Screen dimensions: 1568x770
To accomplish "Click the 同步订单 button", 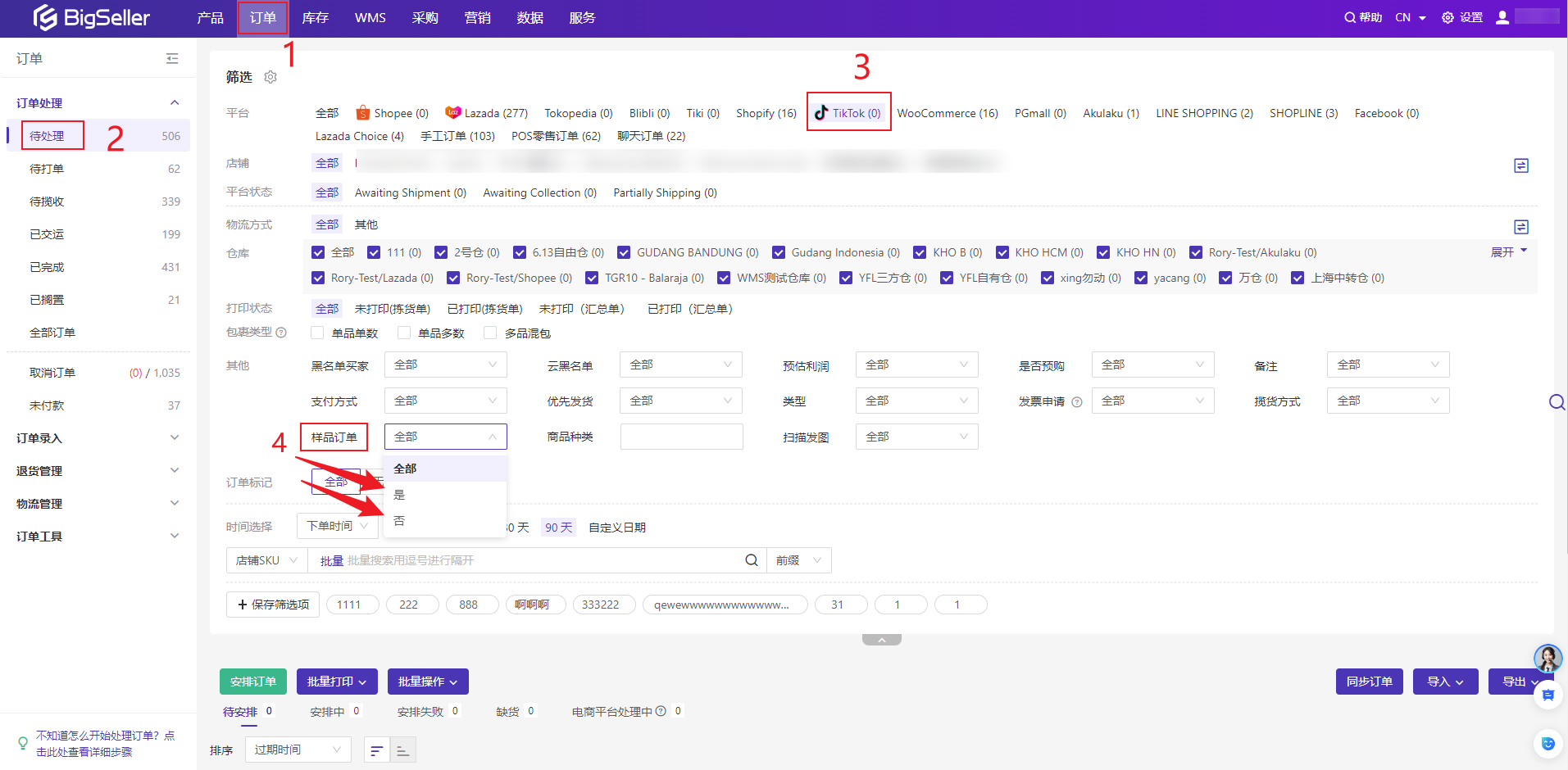I will coord(1369,682).
